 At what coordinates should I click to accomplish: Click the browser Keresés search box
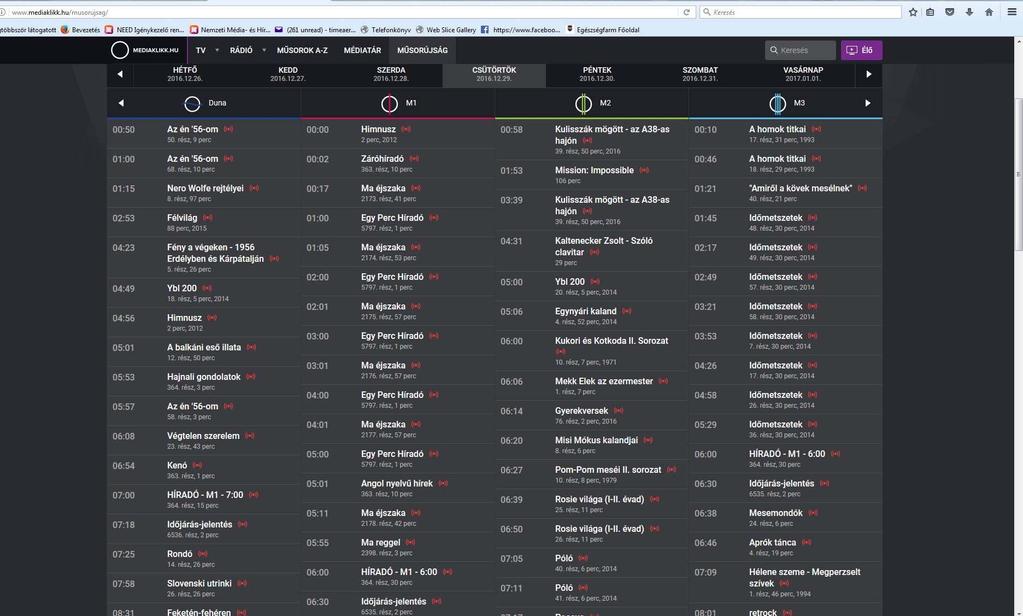(x=801, y=12)
